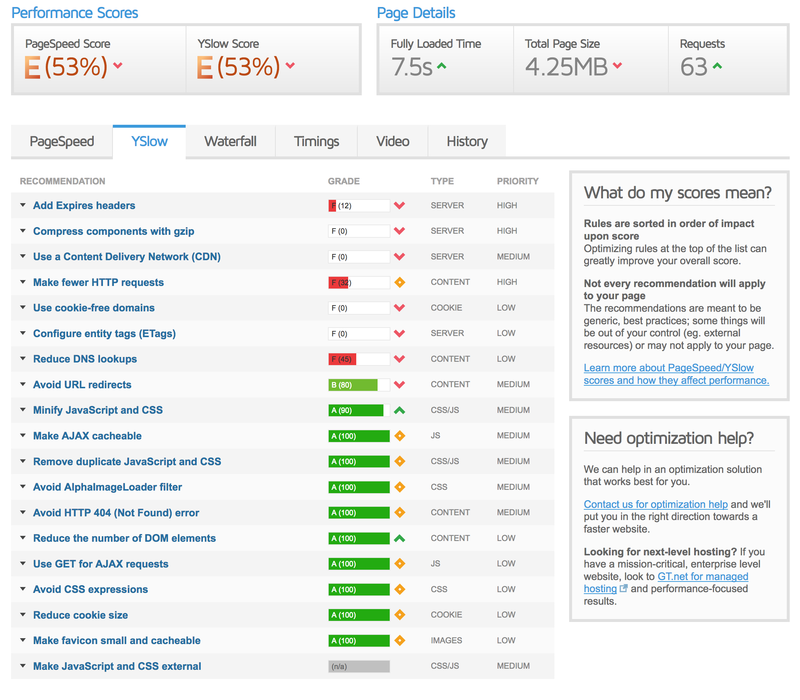Image resolution: width=800 pixels, height=700 pixels.
Task: Expand the Use cookie-free domains triangle
Action: coord(23,307)
